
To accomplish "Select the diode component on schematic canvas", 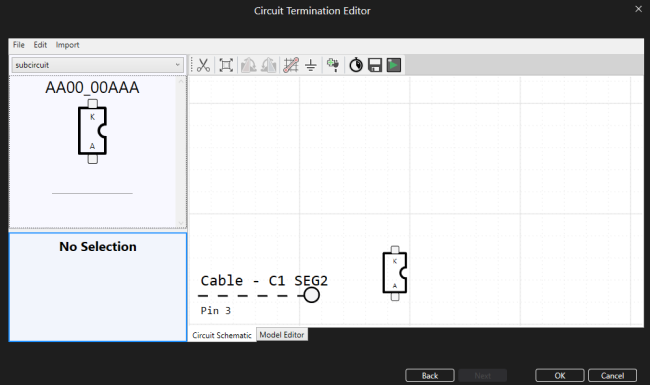I will click(x=395, y=273).
